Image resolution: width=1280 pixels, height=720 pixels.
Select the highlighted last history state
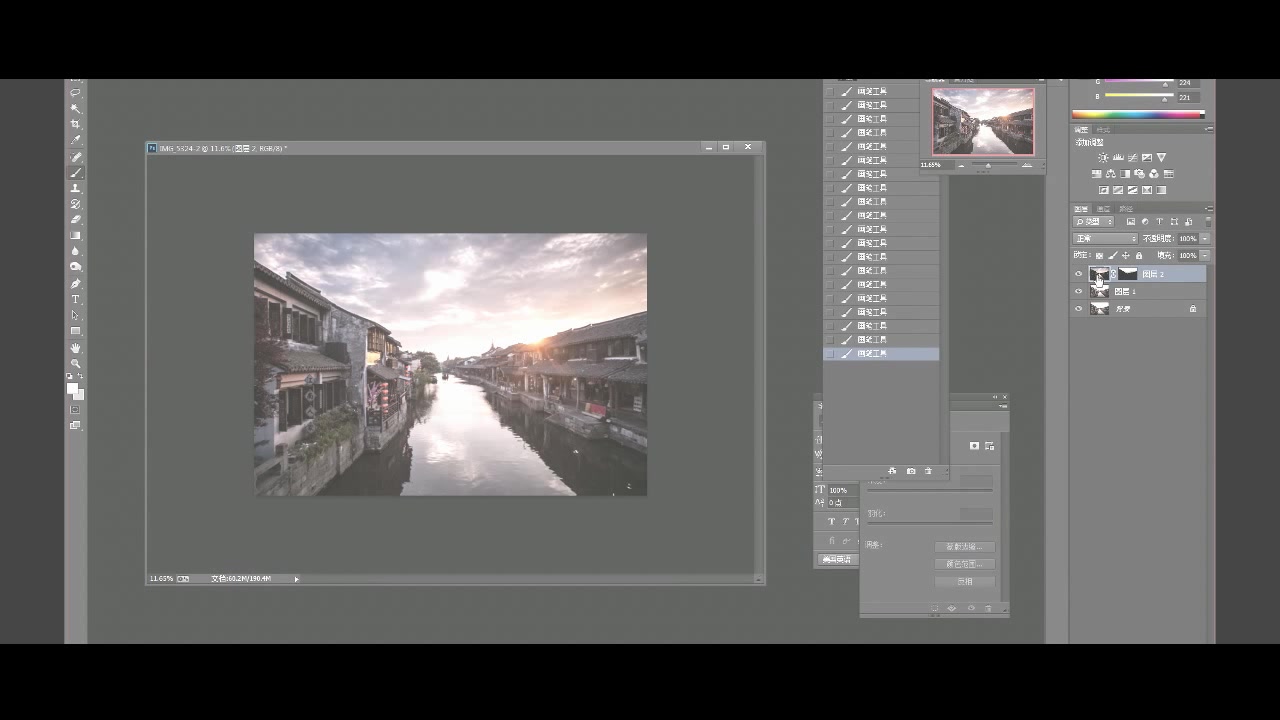pyautogui.click(x=881, y=354)
